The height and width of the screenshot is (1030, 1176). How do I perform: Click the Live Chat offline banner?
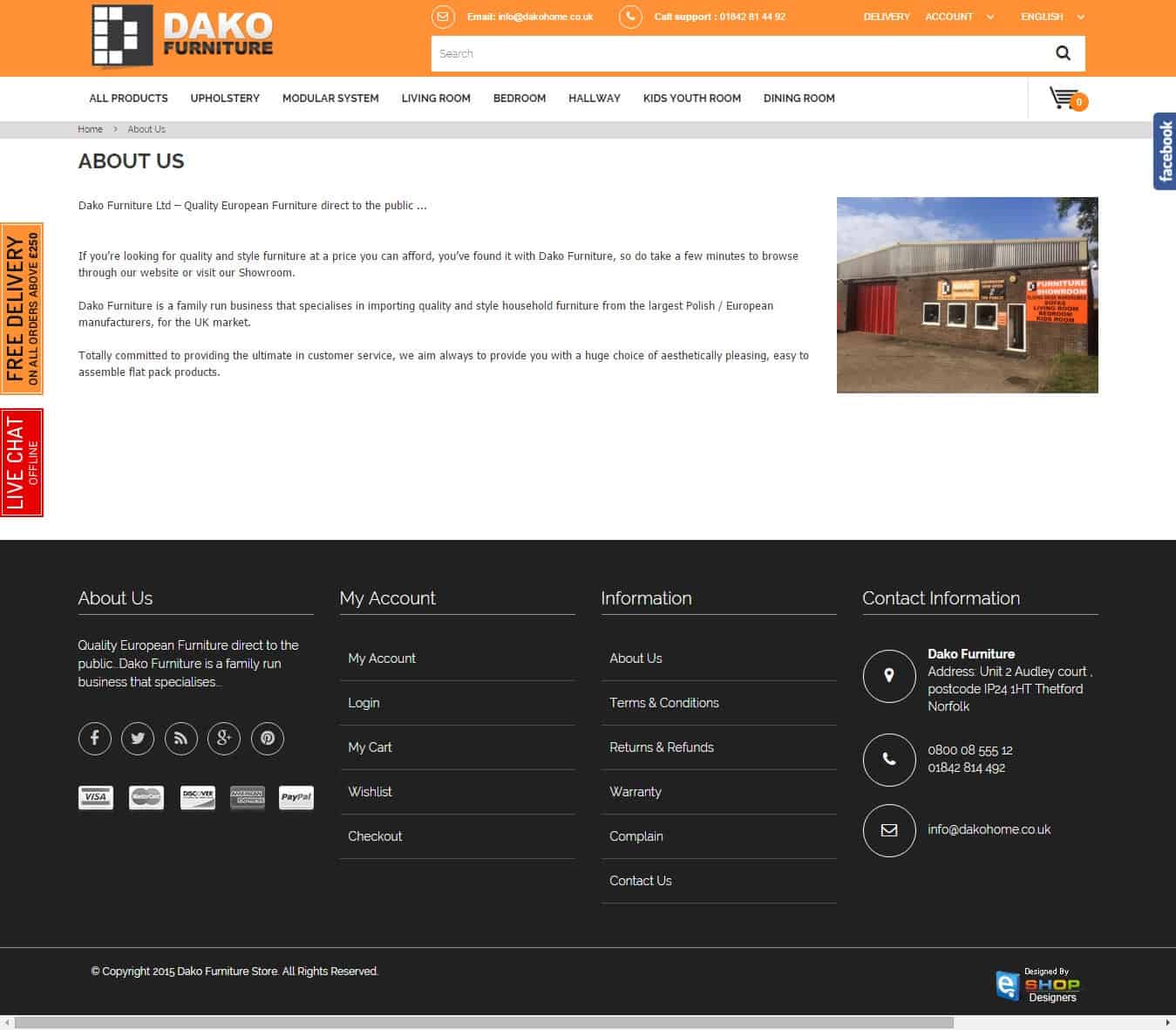[x=22, y=462]
